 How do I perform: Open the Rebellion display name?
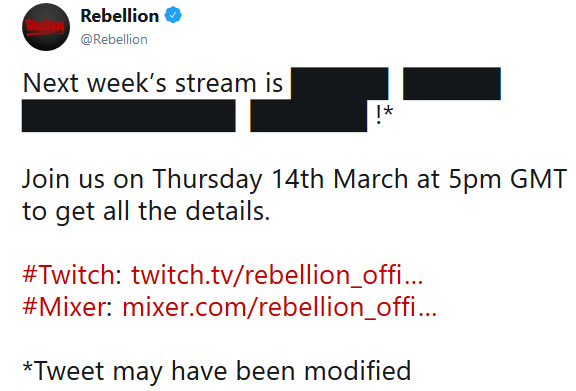click(x=120, y=16)
